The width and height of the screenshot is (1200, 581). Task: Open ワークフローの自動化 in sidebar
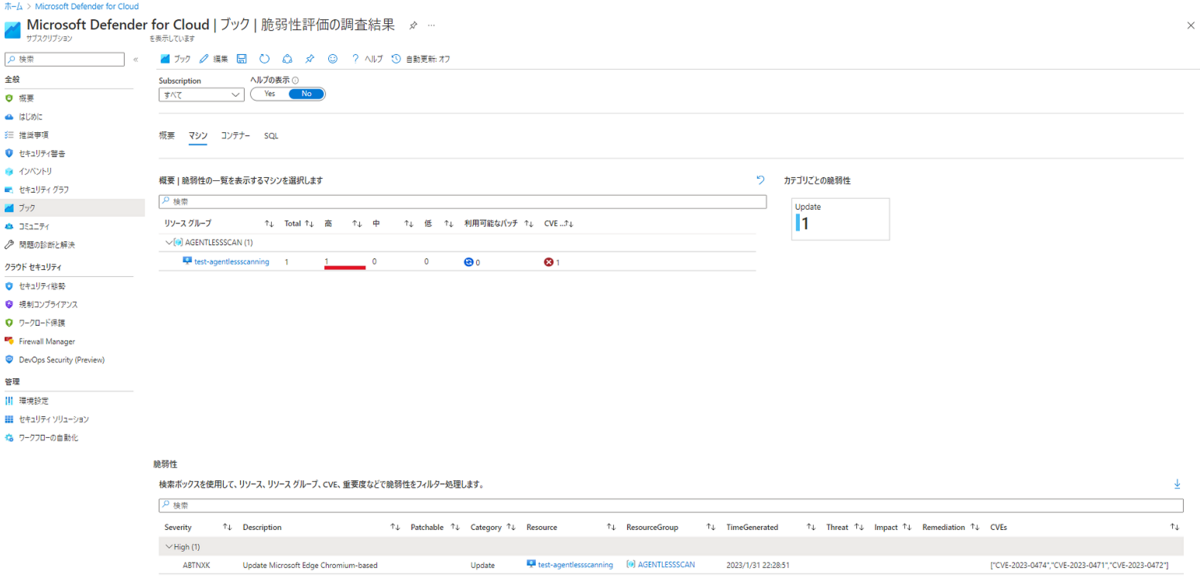point(48,438)
